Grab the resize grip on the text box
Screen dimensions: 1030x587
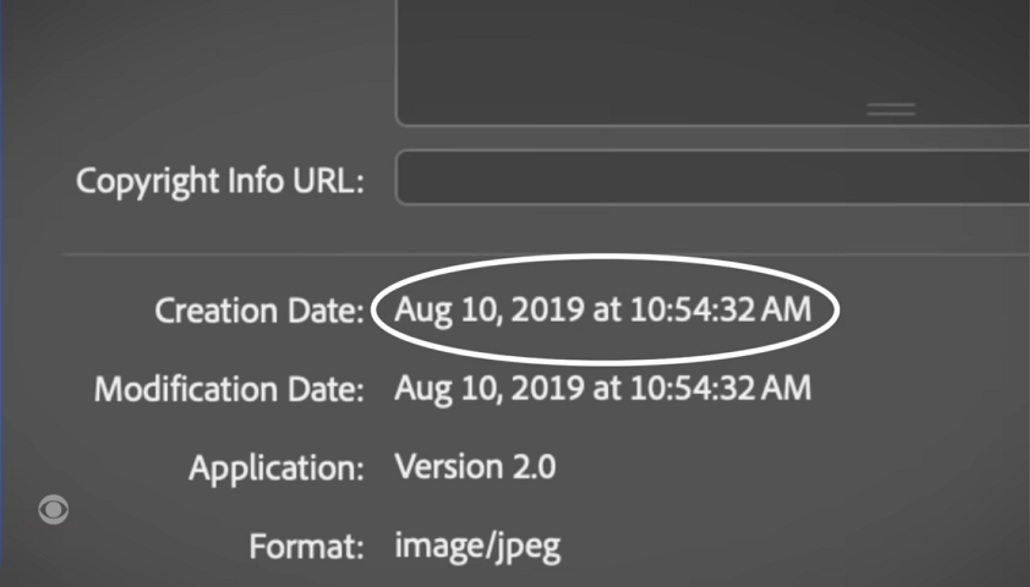point(890,110)
